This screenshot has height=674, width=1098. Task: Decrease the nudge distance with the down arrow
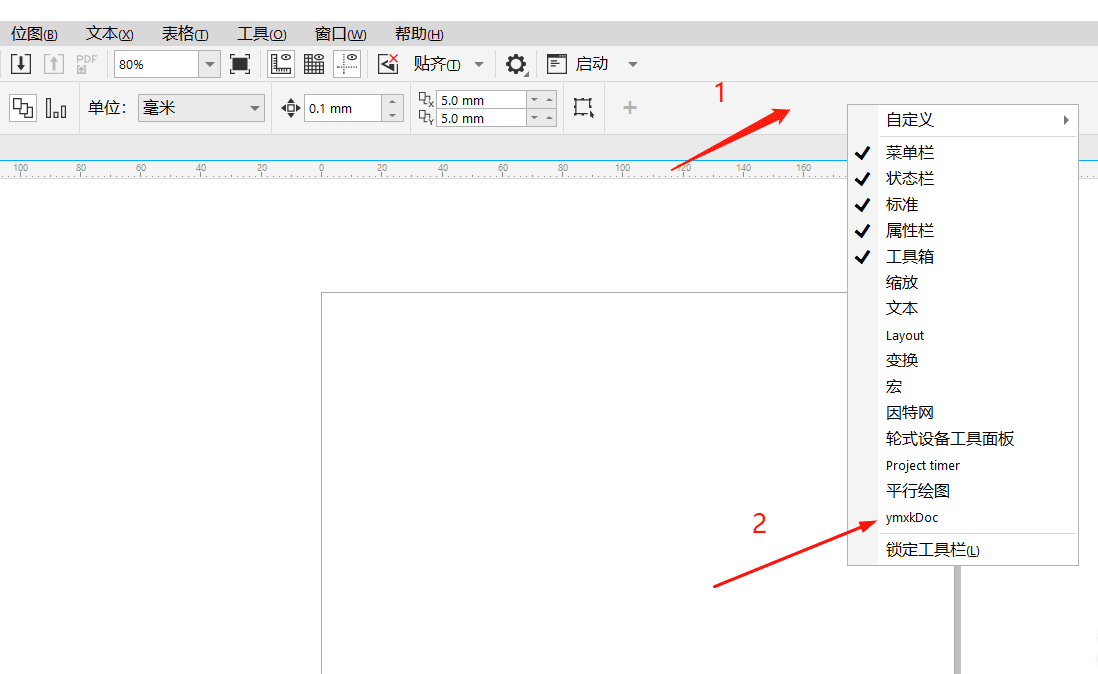393,115
